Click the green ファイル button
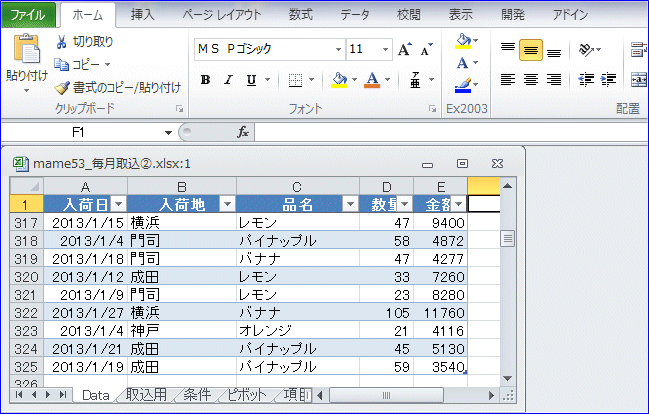Viewport: 649px width, 414px height. (27, 14)
